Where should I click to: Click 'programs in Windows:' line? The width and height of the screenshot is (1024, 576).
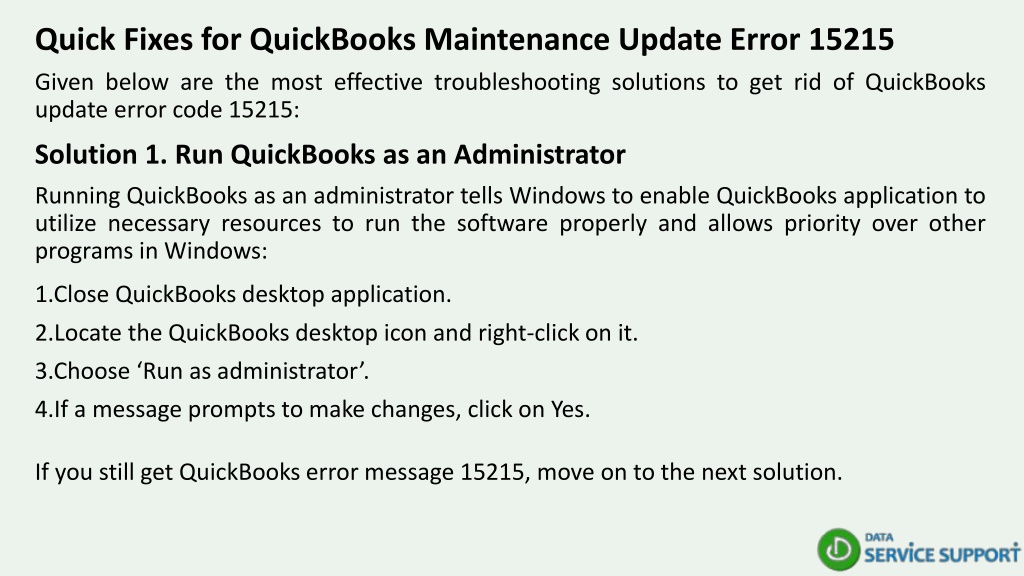(151, 251)
